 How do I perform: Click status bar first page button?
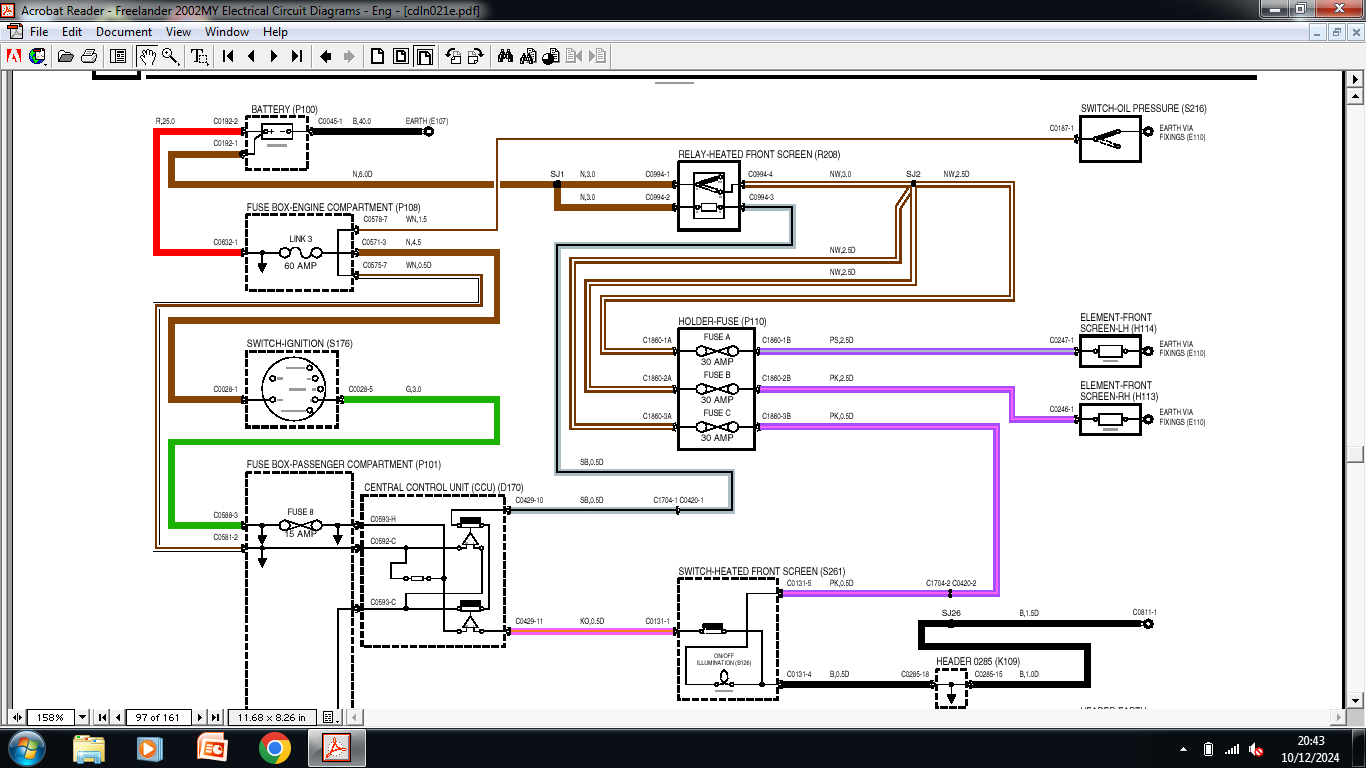click(102, 717)
